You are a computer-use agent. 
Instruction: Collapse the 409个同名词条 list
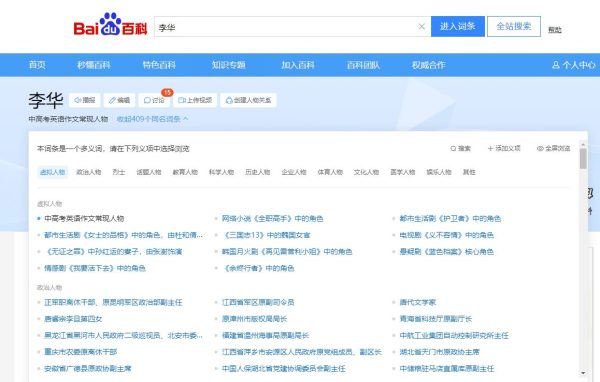click(152, 119)
